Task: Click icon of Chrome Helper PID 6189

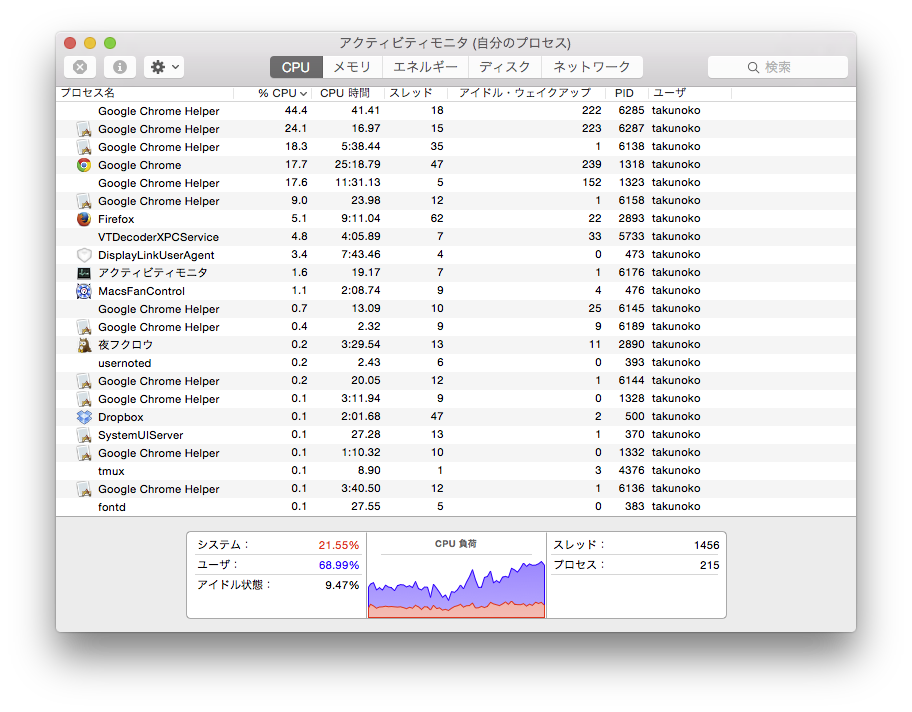Action: tap(84, 327)
